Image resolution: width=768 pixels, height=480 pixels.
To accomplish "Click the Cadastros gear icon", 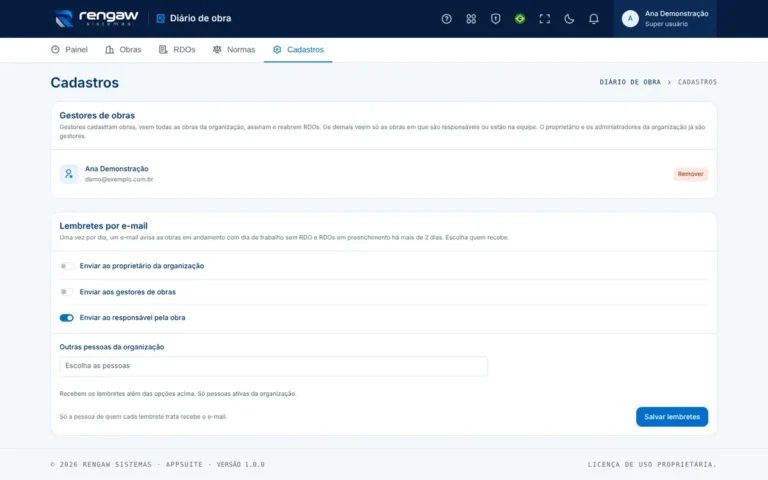I will tap(277, 49).
